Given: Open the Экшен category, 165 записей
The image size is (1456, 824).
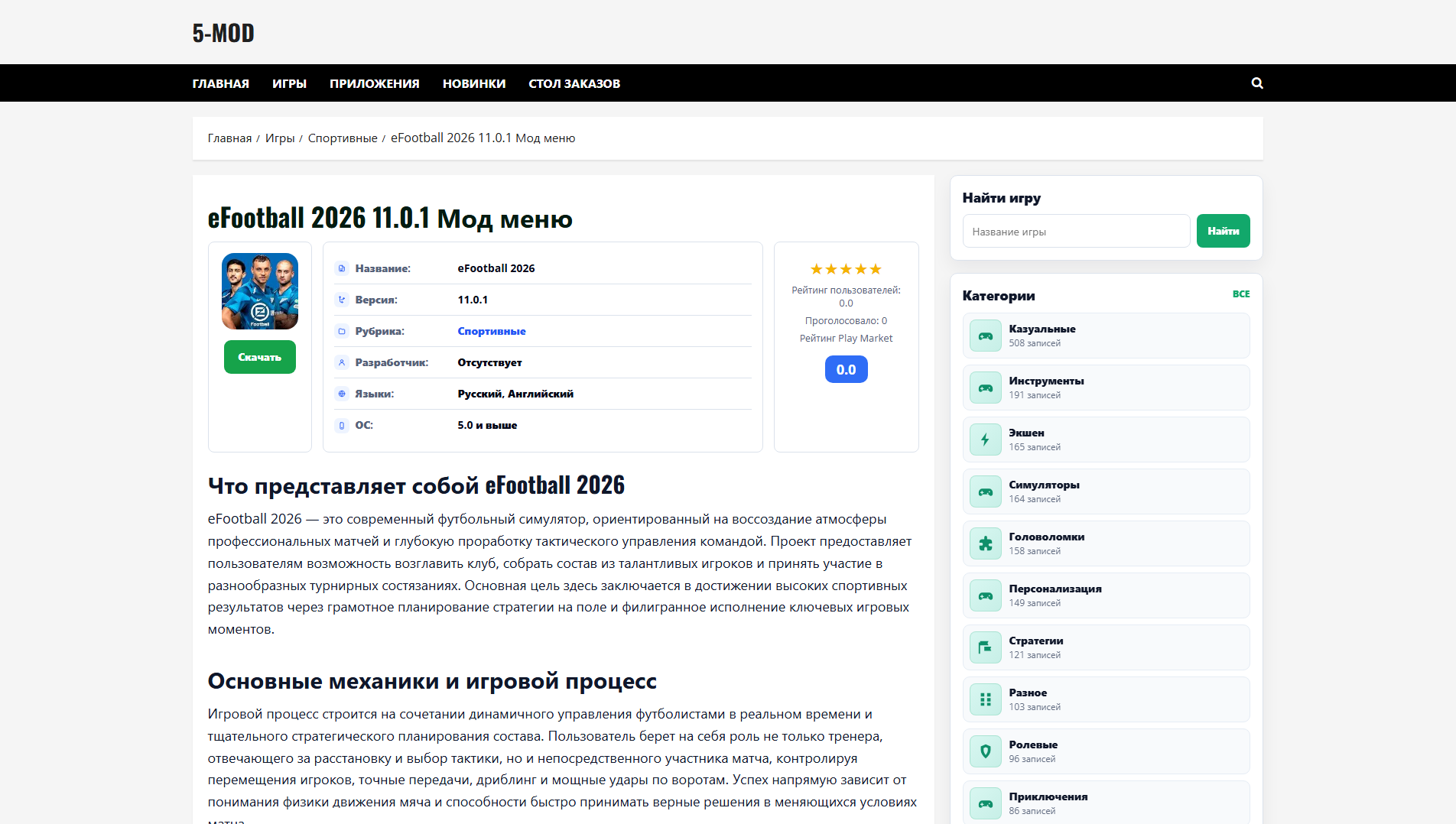Looking at the screenshot, I should click(1107, 440).
